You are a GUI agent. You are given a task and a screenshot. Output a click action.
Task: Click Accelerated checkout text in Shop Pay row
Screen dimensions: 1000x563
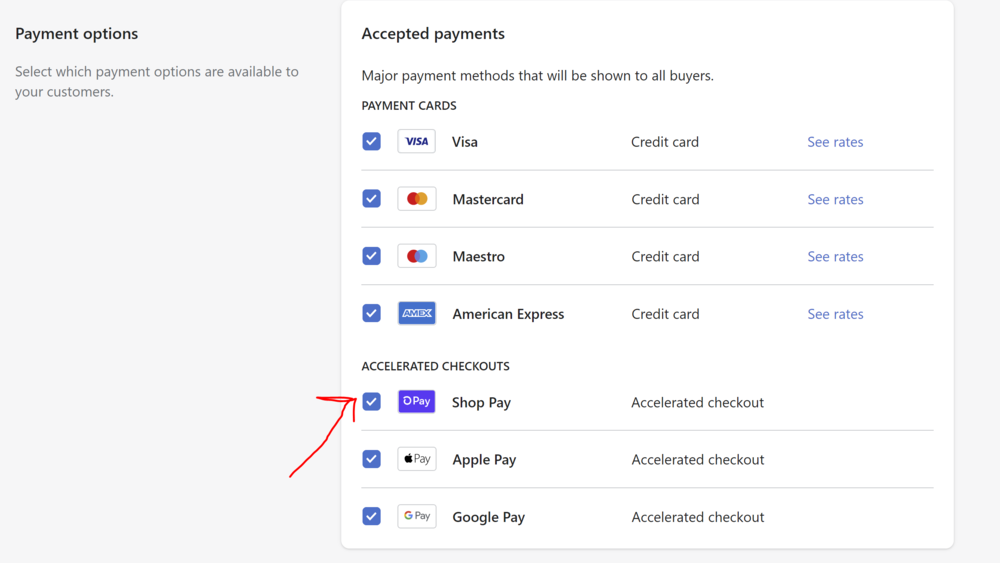tap(698, 402)
